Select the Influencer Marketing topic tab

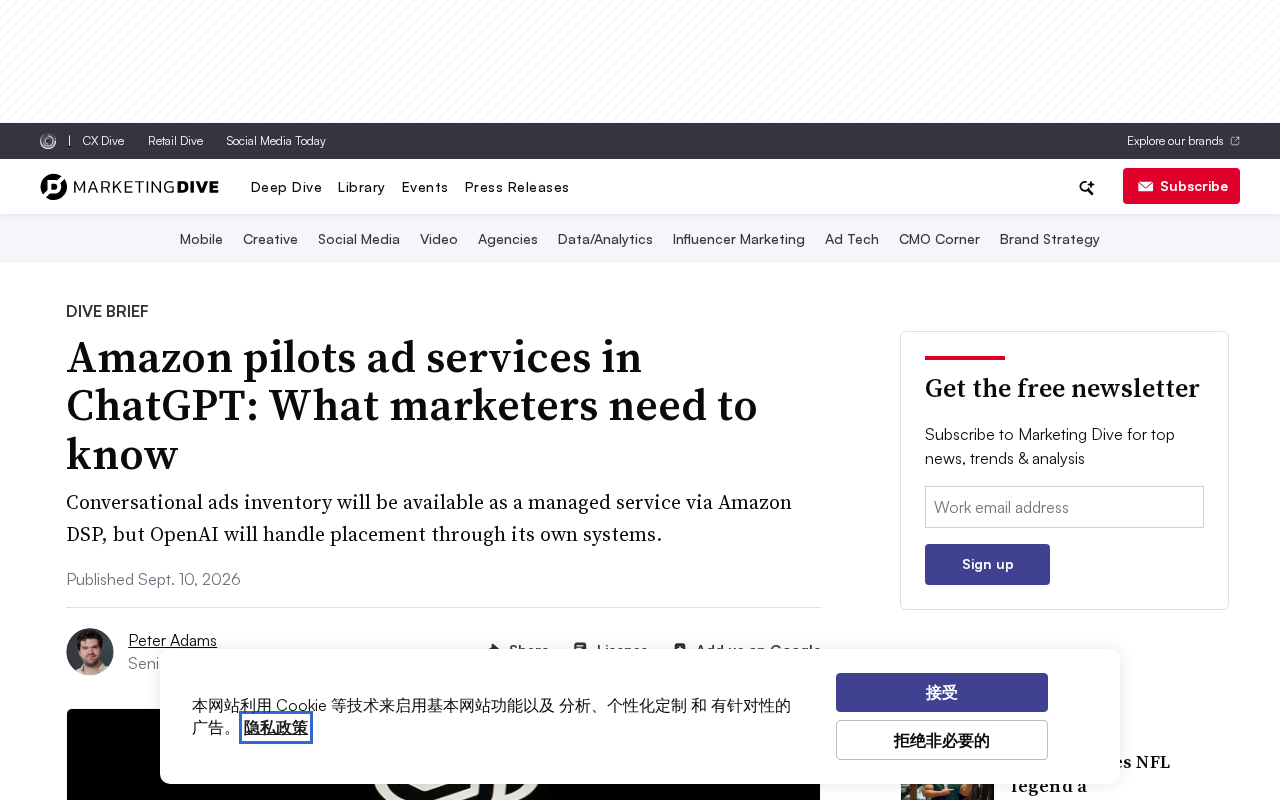pyautogui.click(x=739, y=239)
